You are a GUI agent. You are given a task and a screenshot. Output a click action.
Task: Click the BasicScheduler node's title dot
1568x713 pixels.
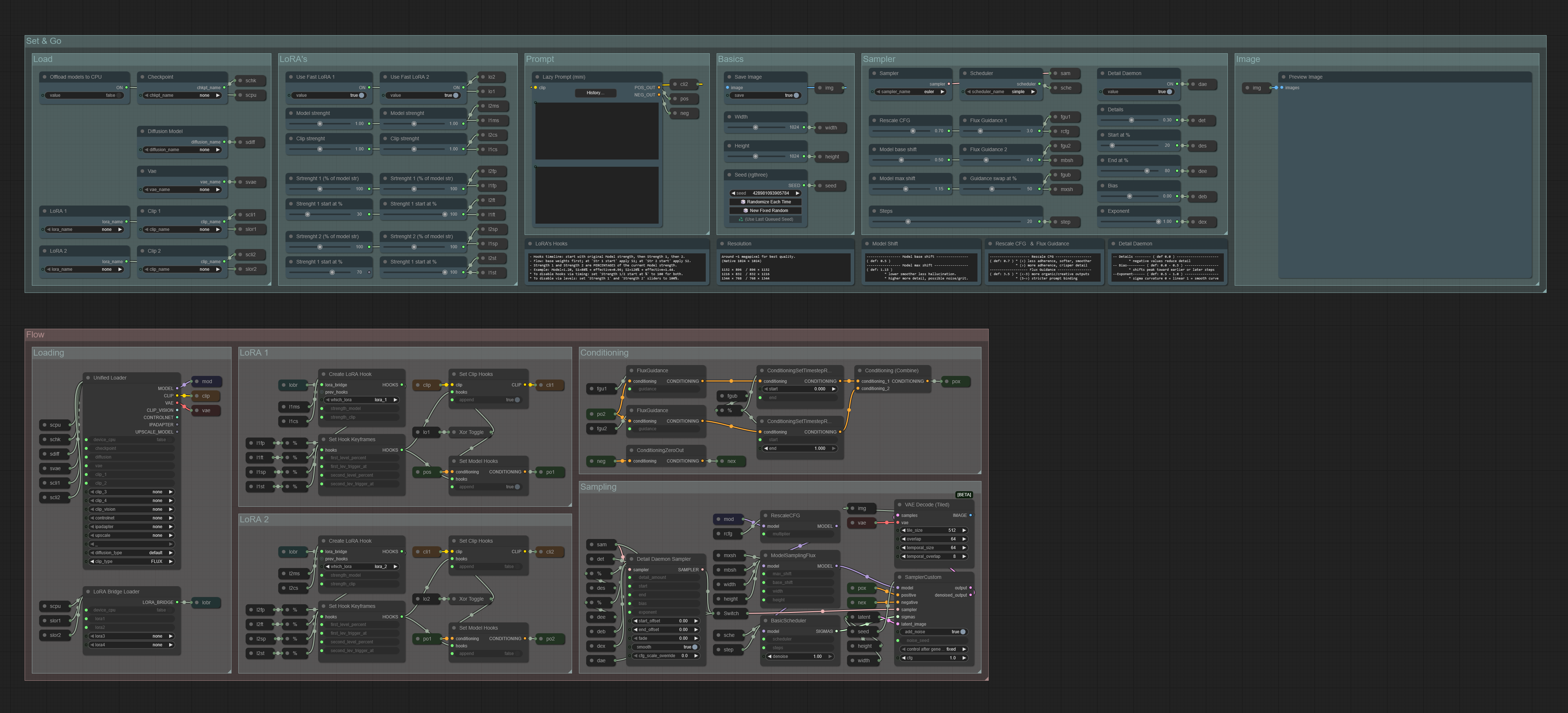(766, 621)
